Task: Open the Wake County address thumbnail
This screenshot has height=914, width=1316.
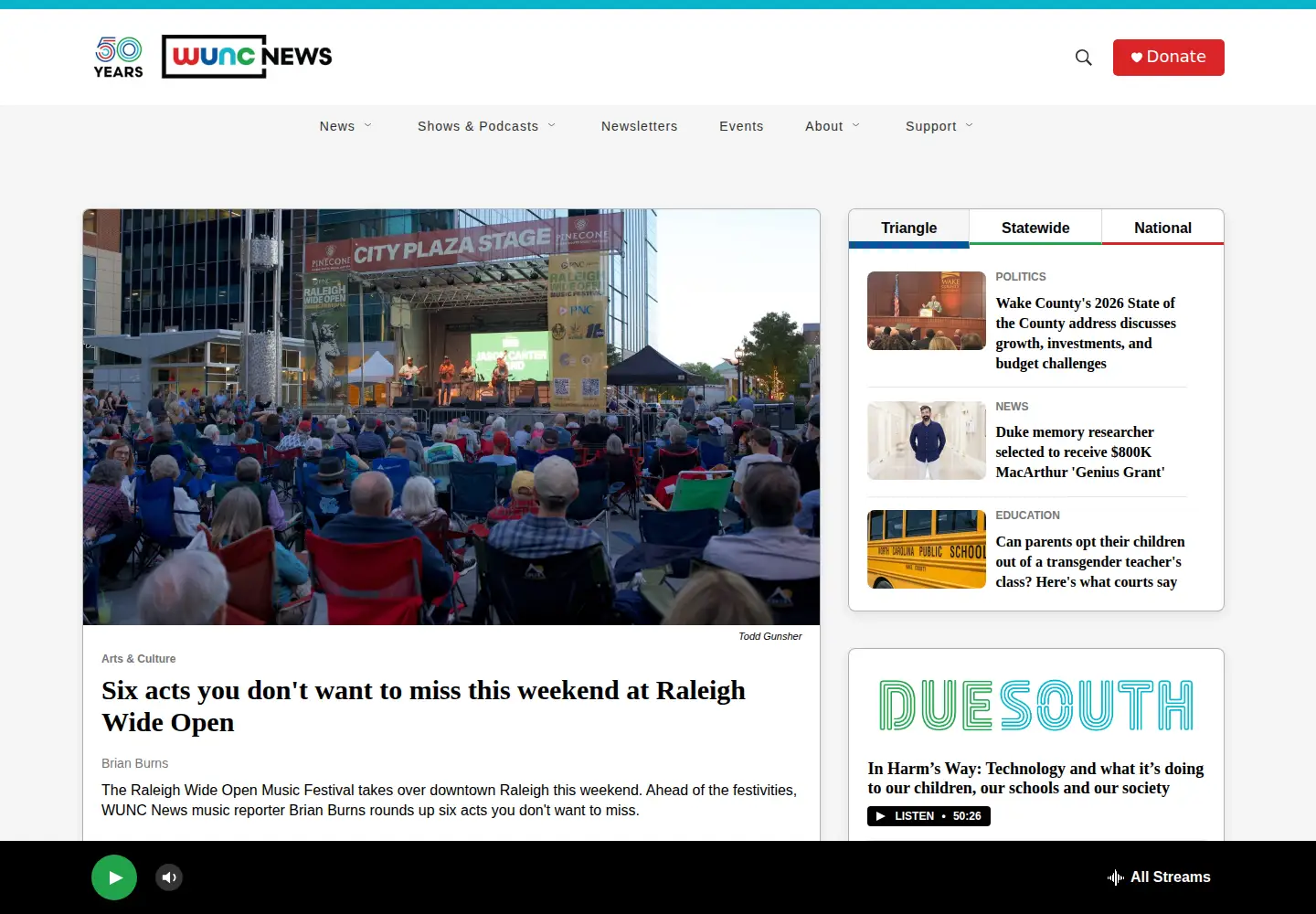Action: pos(927,311)
